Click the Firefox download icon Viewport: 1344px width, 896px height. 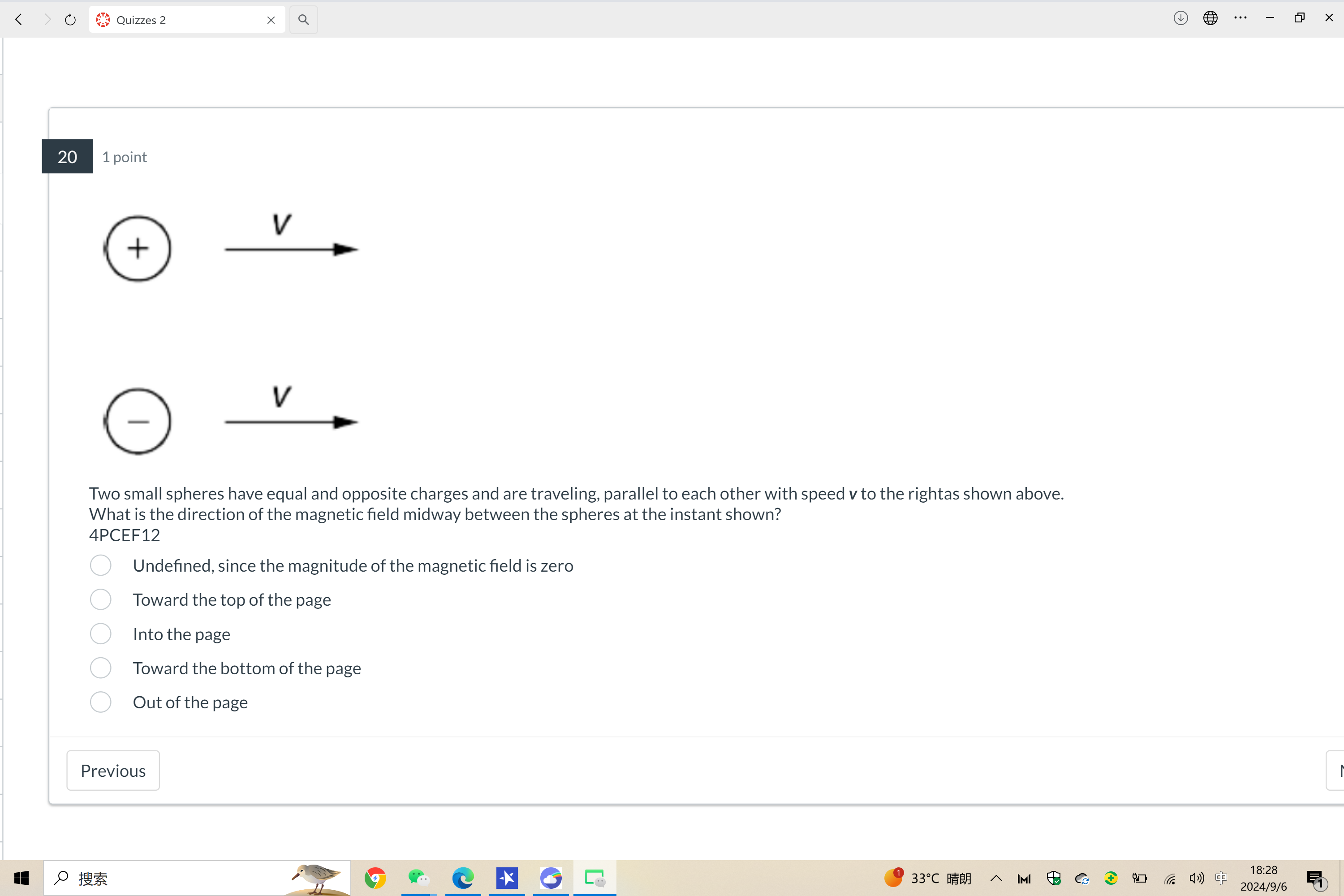click(x=1181, y=19)
